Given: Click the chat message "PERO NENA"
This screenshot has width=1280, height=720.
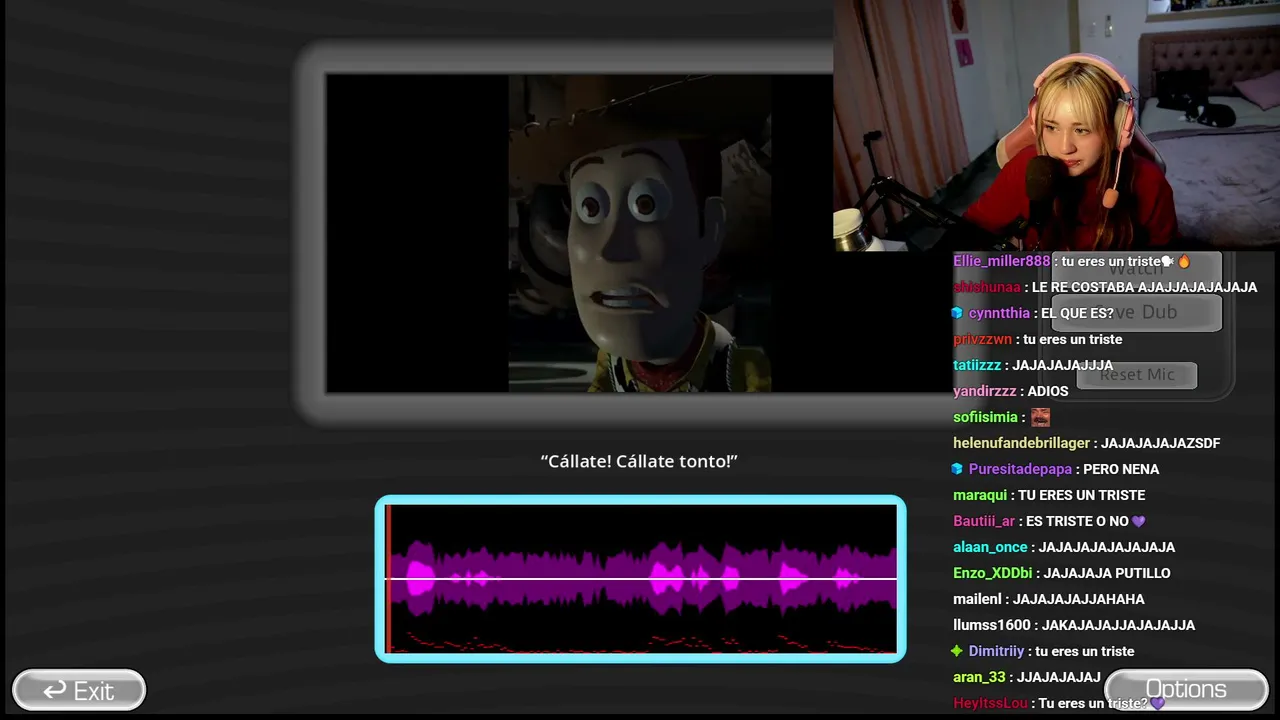Looking at the screenshot, I should [x=1121, y=469].
